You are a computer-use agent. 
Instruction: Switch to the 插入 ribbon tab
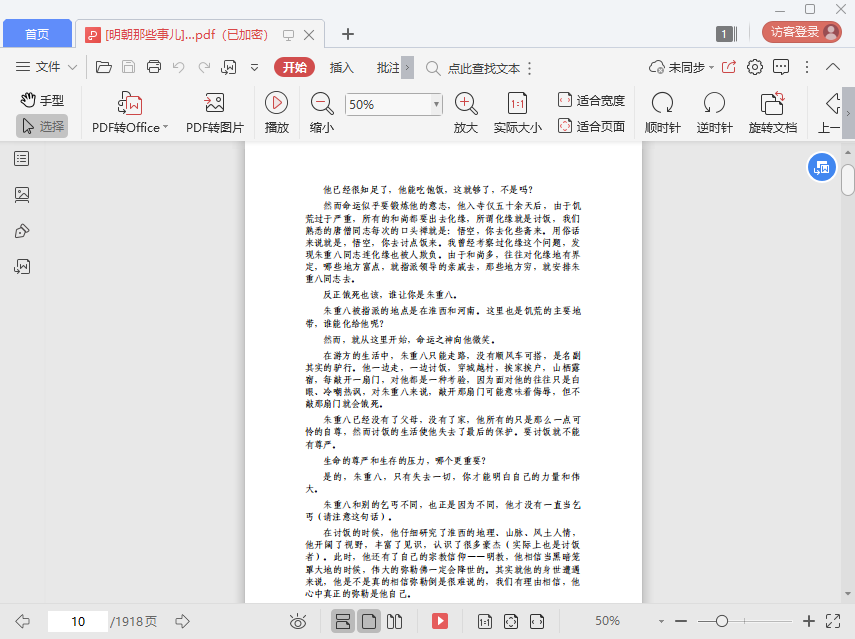(342, 68)
